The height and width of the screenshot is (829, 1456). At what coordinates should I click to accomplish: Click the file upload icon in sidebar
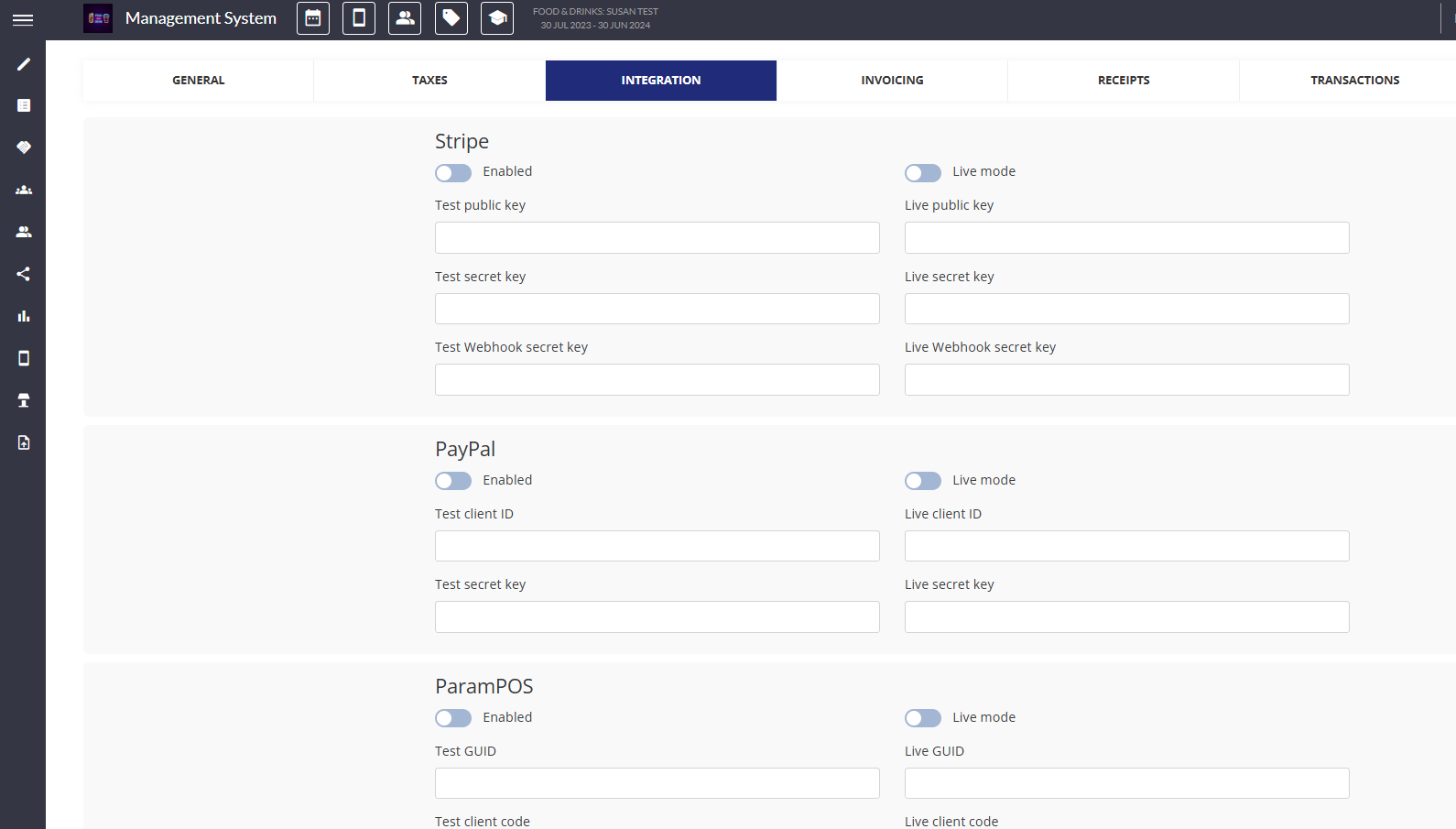click(24, 442)
